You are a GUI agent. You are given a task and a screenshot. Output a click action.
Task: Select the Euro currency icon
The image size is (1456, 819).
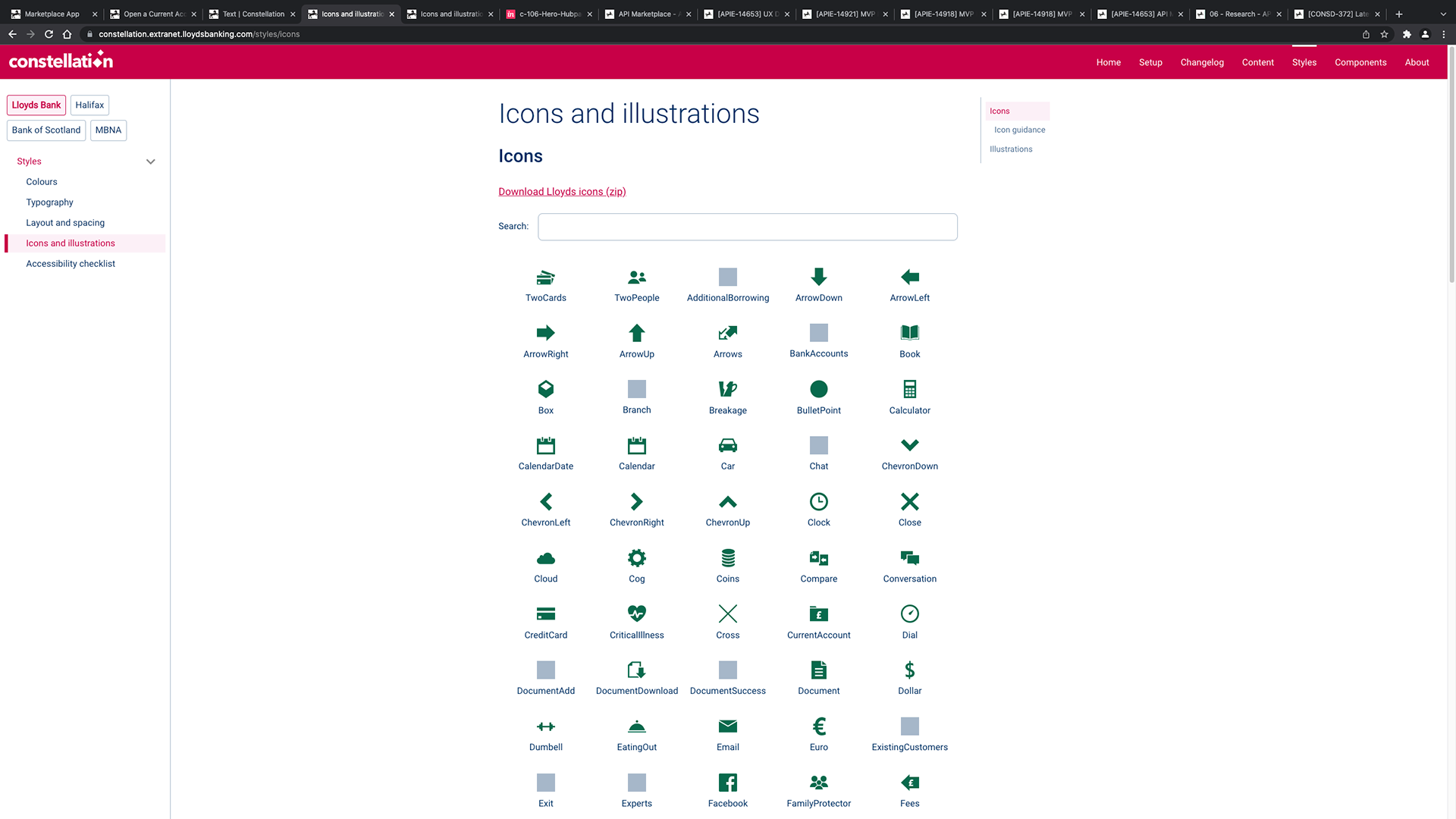click(818, 726)
